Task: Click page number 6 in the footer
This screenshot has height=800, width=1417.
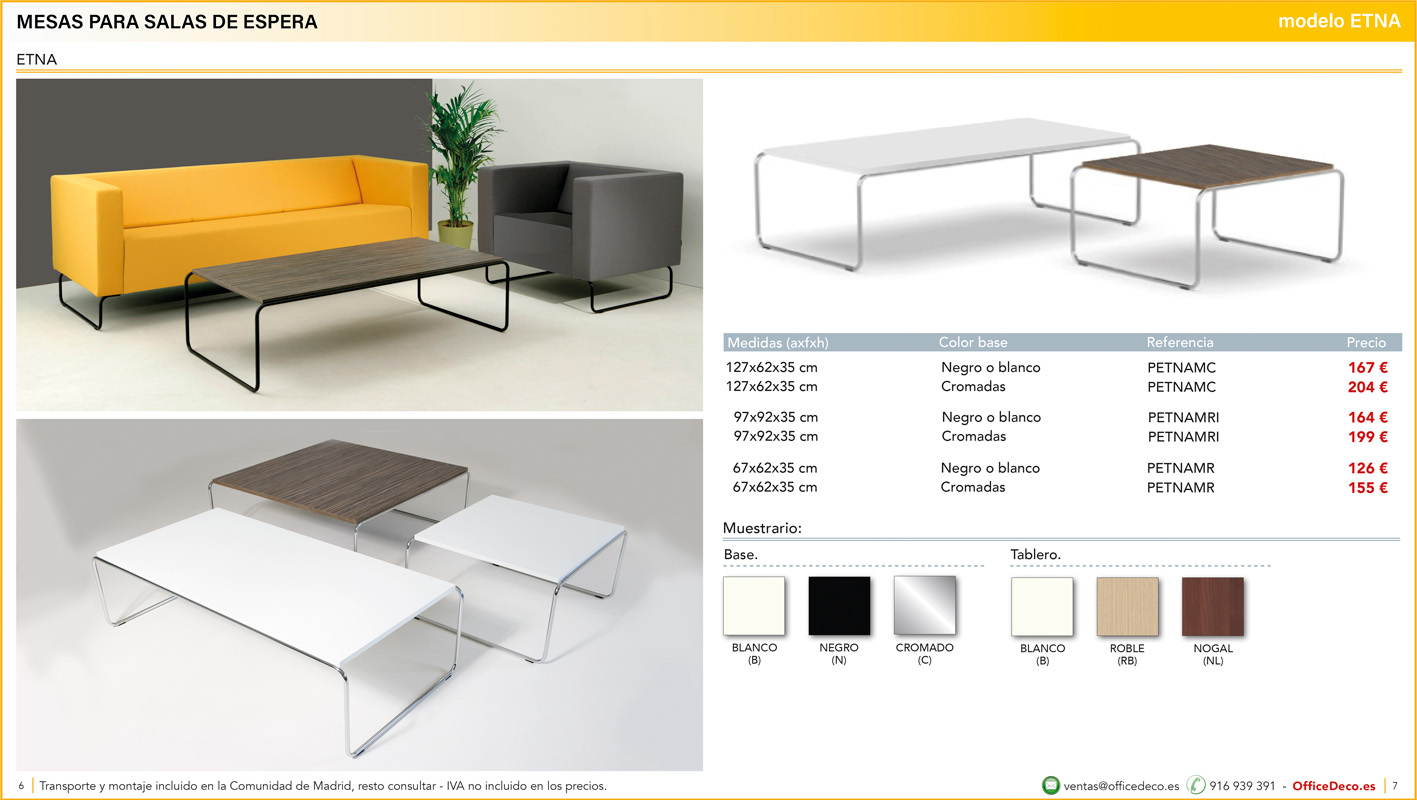Action: (21, 786)
